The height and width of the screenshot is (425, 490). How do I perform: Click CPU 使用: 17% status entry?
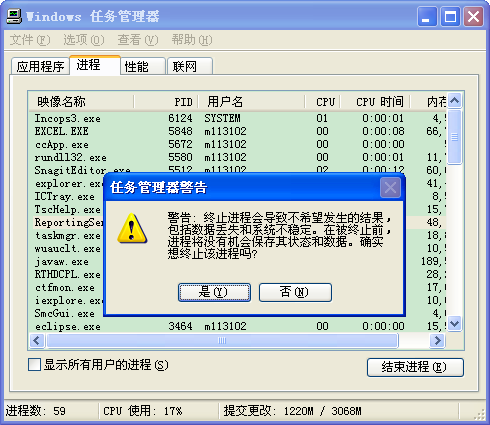click(x=143, y=411)
